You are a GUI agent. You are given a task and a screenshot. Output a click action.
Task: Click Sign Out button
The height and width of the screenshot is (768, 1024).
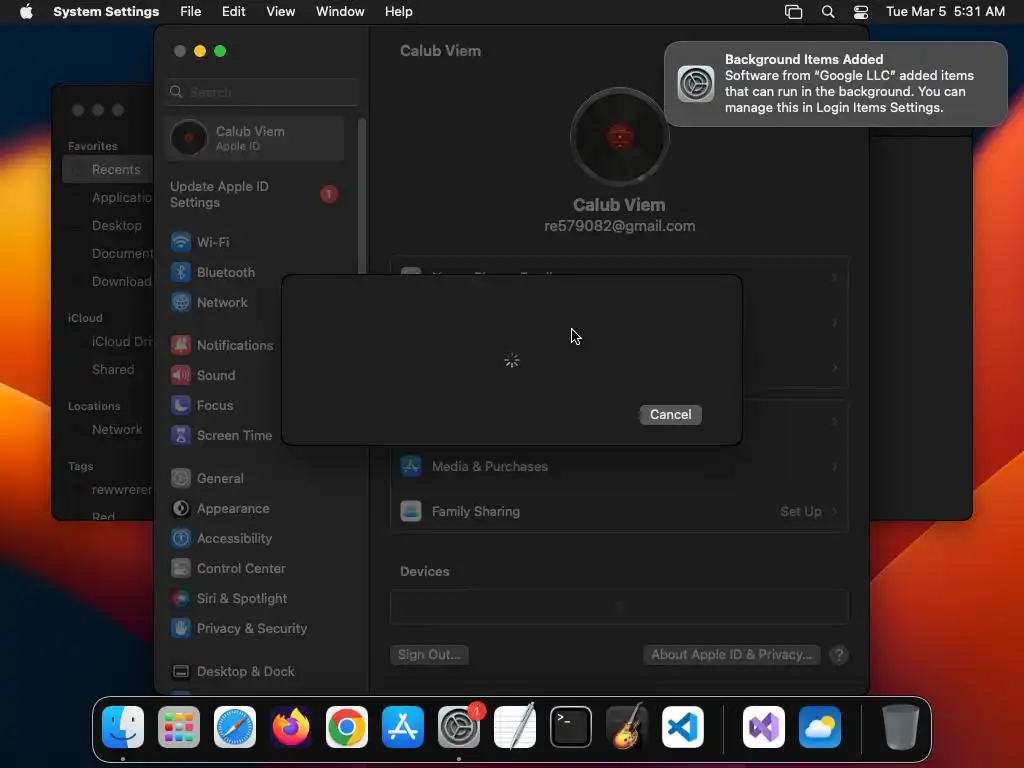429,654
